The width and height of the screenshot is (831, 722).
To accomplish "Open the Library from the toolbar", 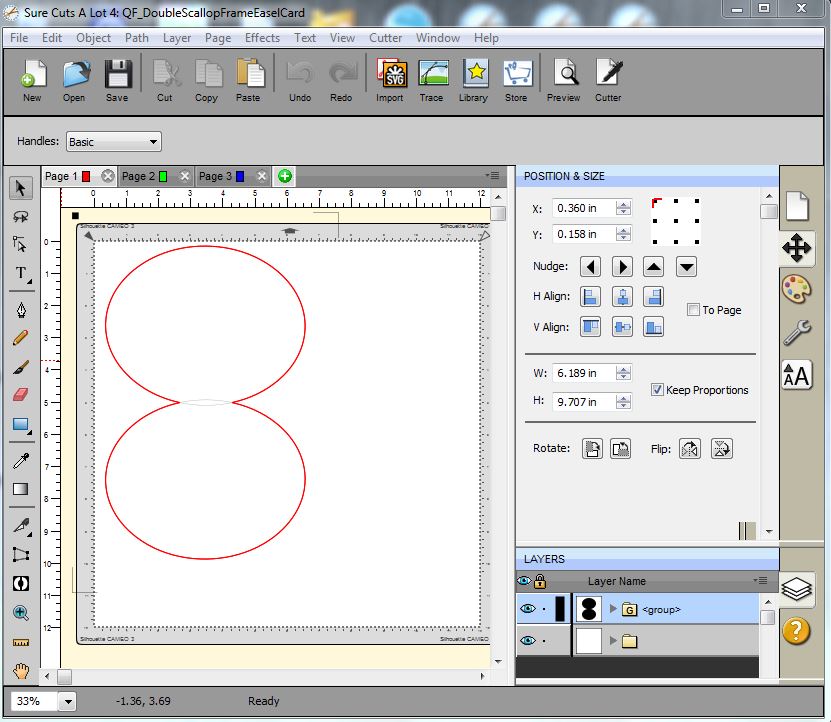I will [474, 76].
